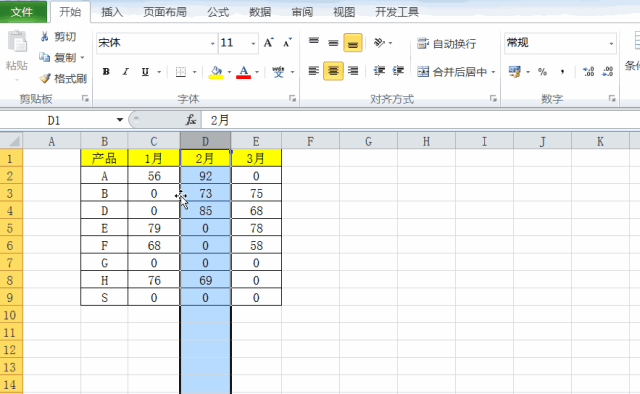Toggle italic formatting
Image resolution: width=640 pixels, height=394 pixels.
tap(125, 72)
